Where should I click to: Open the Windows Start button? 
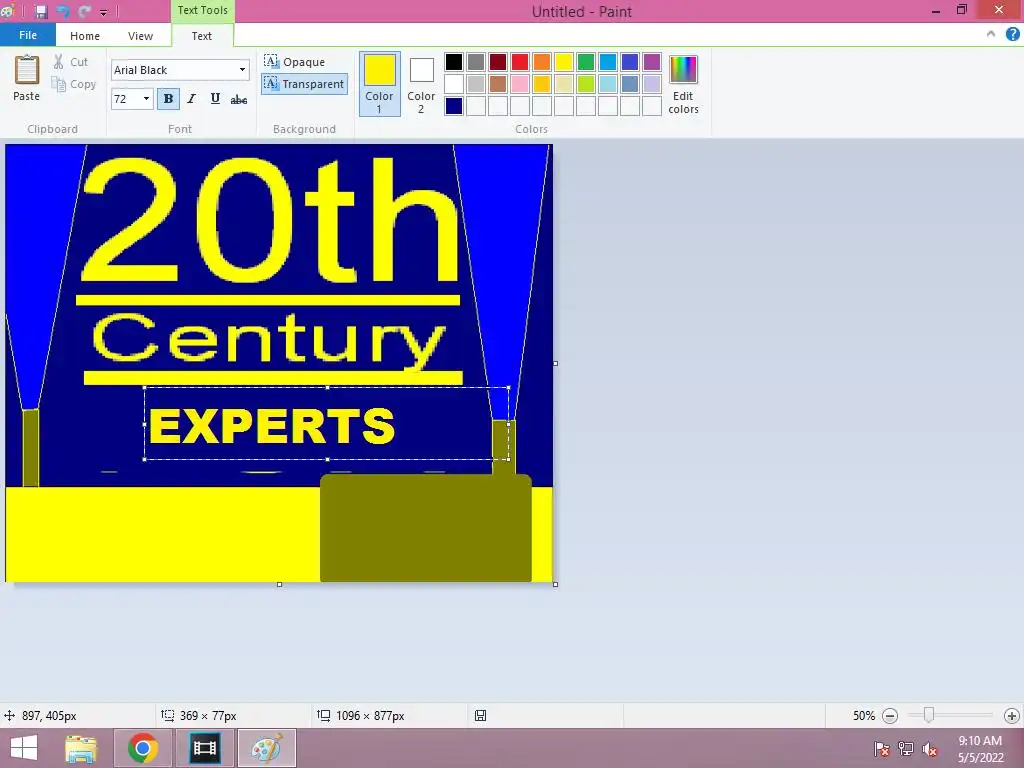(x=24, y=748)
